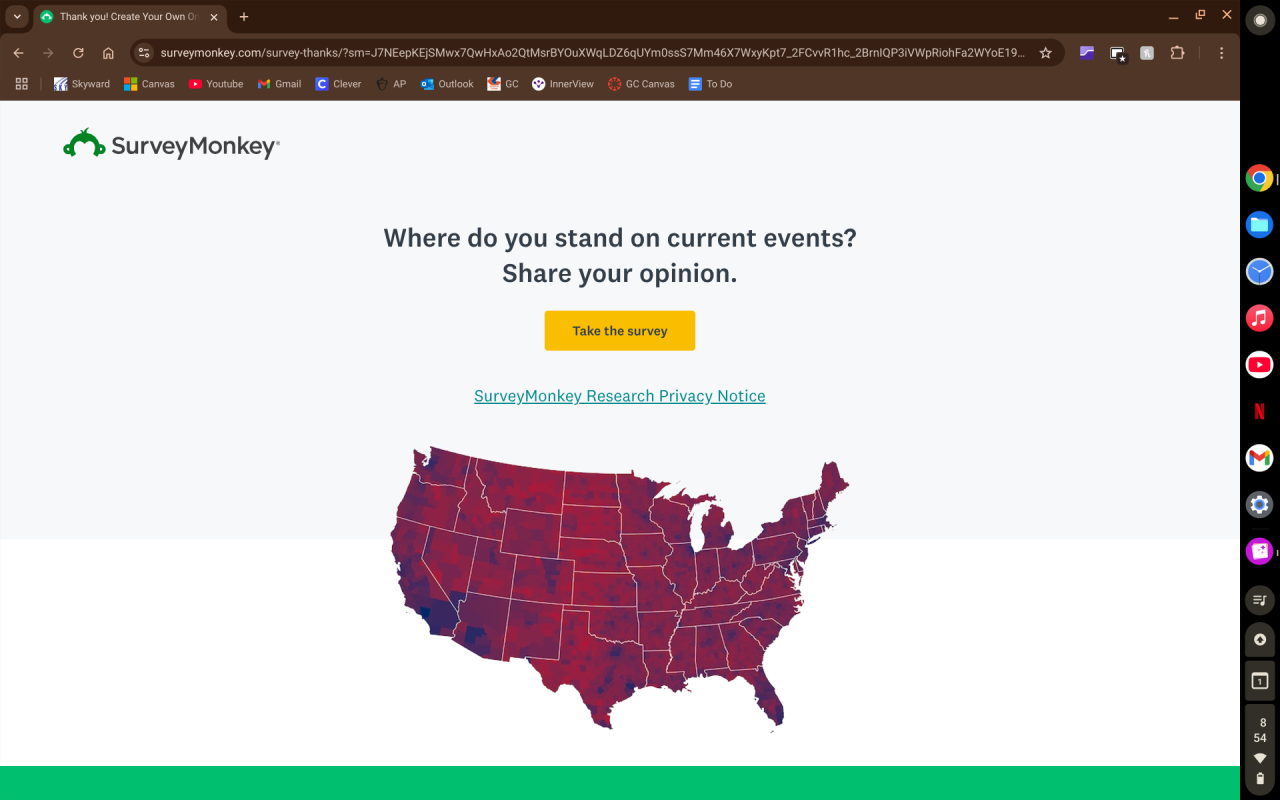The height and width of the screenshot is (800, 1280).
Task: Click the SurveyMonkey logo
Action: (x=171, y=145)
